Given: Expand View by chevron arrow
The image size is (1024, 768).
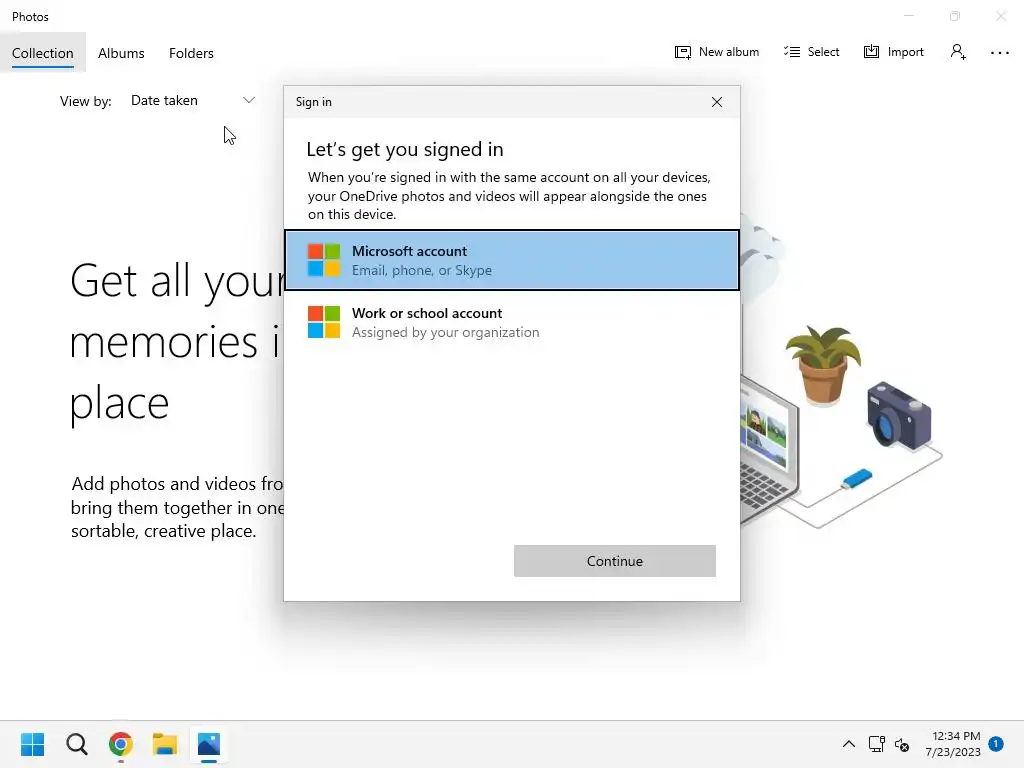Looking at the screenshot, I should tap(249, 100).
